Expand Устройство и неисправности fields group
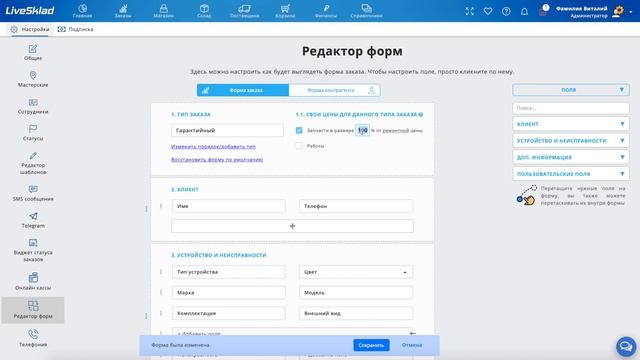Screen dimensions: 640x360 click(x=571, y=140)
